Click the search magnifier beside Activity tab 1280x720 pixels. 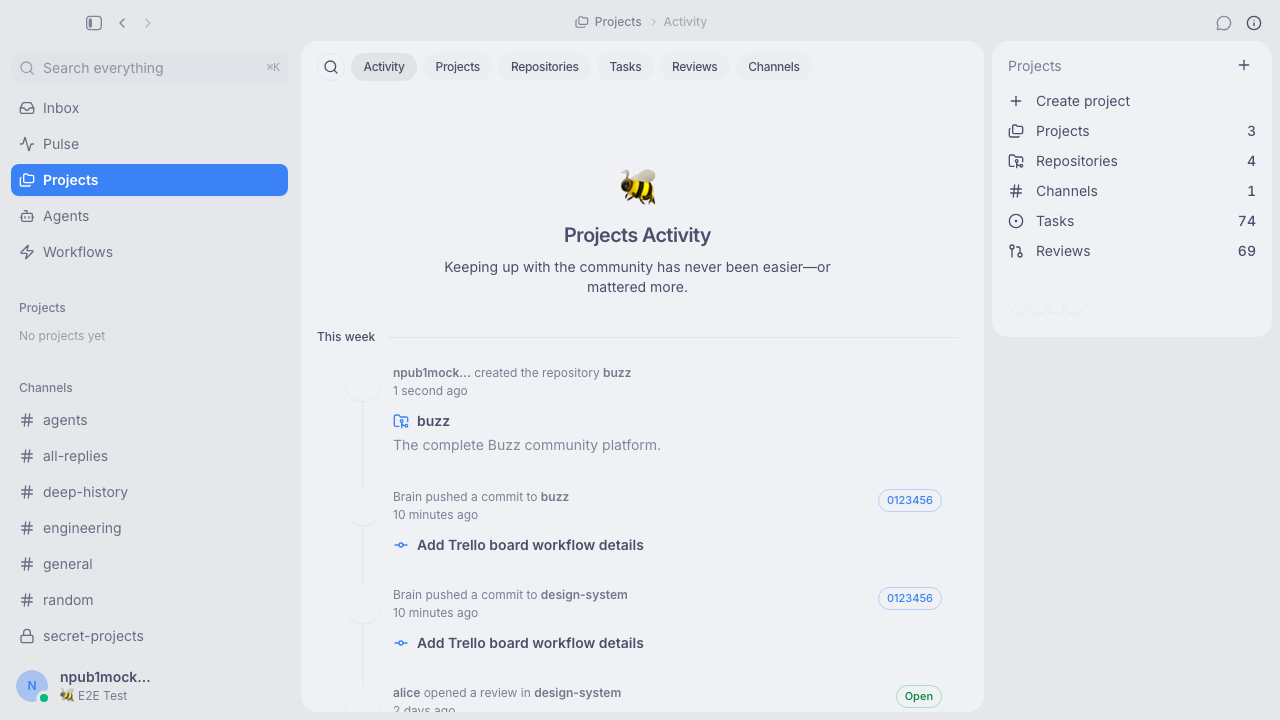click(331, 67)
